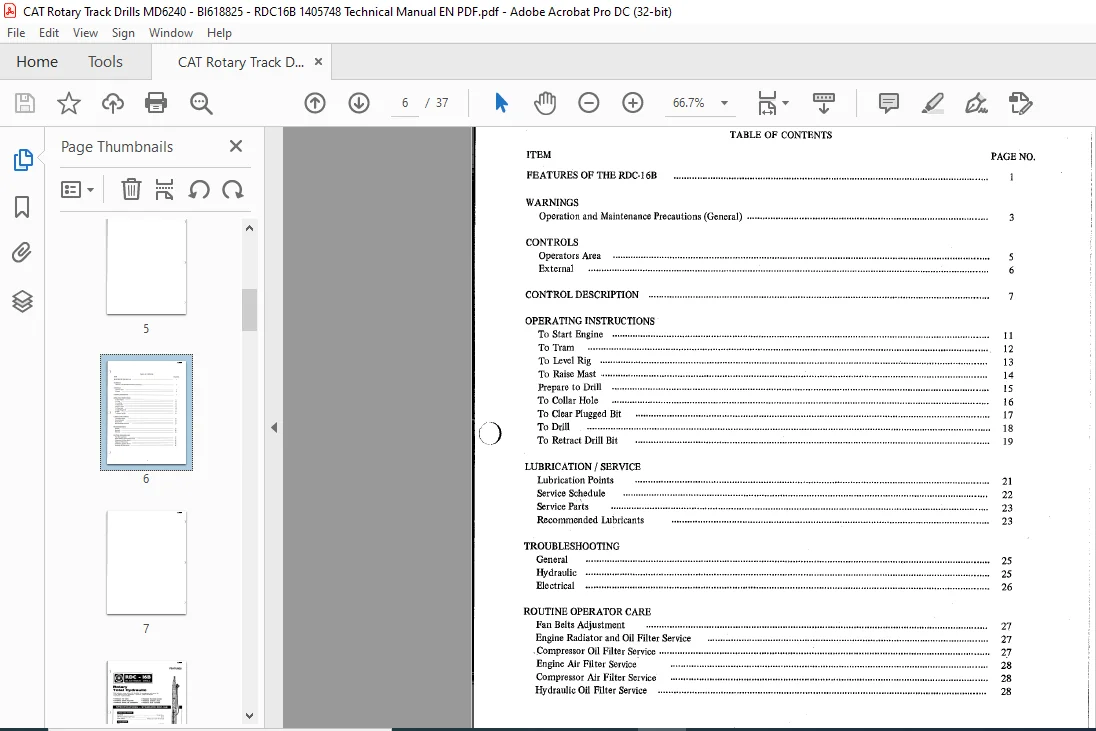Zoom out with the minus button
The height and width of the screenshot is (731, 1096).
pyautogui.click(x=589, y=103)
